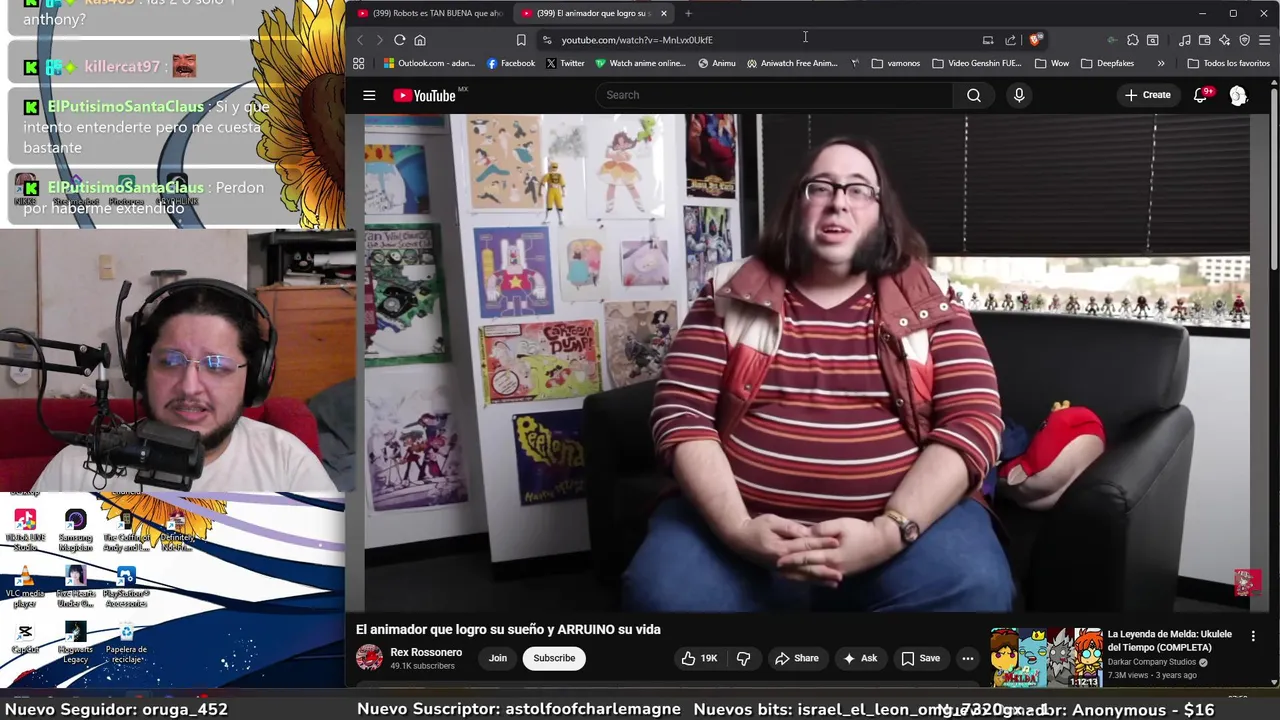The image size is (1280, 720).
Task: Show hidden bookmarks with the chevron overflow
Action: click(1160, 63)
